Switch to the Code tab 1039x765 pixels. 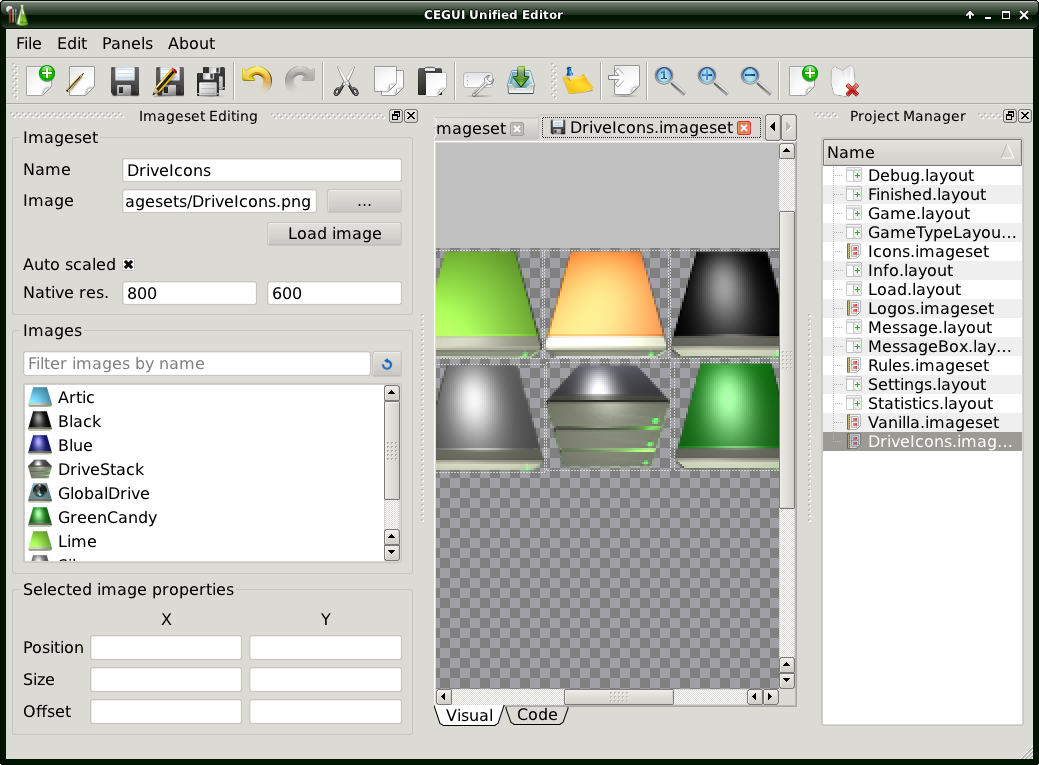click(537, 714)
